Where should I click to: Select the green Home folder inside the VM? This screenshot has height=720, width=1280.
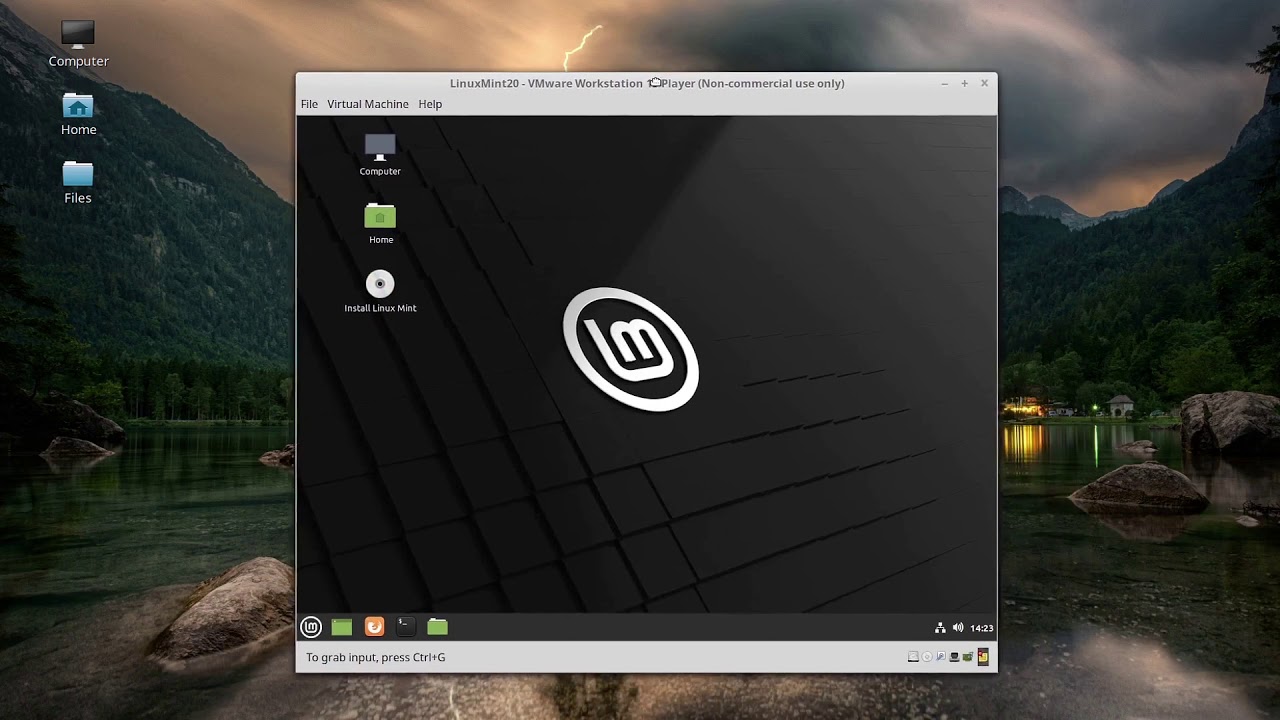[x=380, y=223]
